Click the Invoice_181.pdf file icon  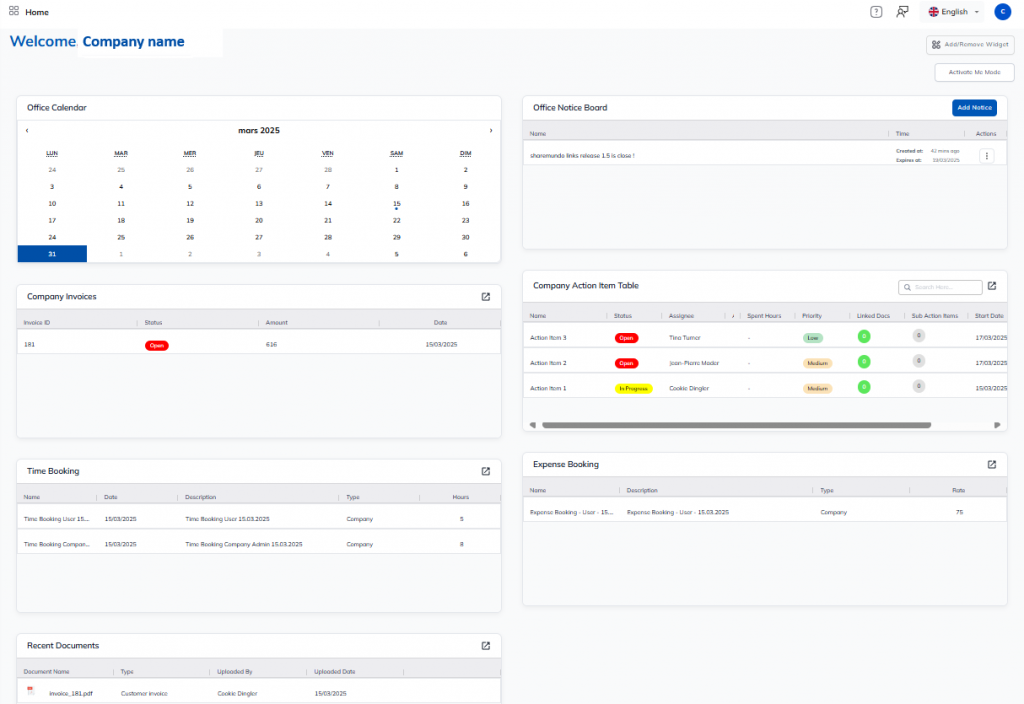point(31,692)
